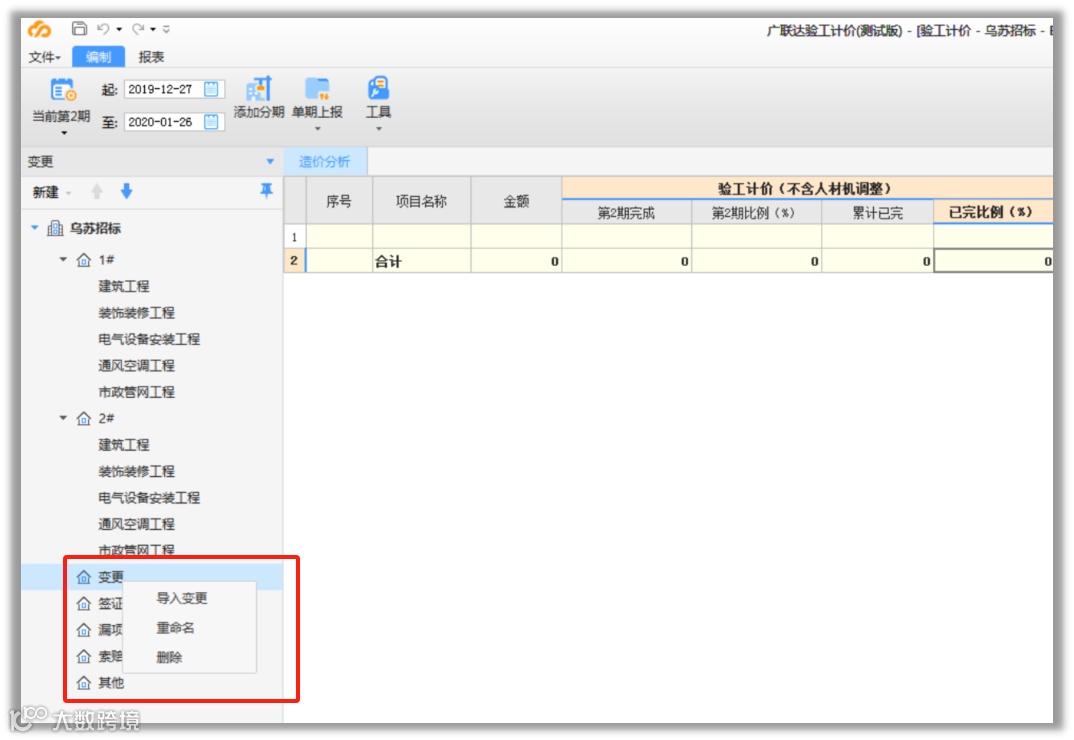The image size is (1074, 740).
Task: Switch to the 编制 tab
Action: pos(98,57)
